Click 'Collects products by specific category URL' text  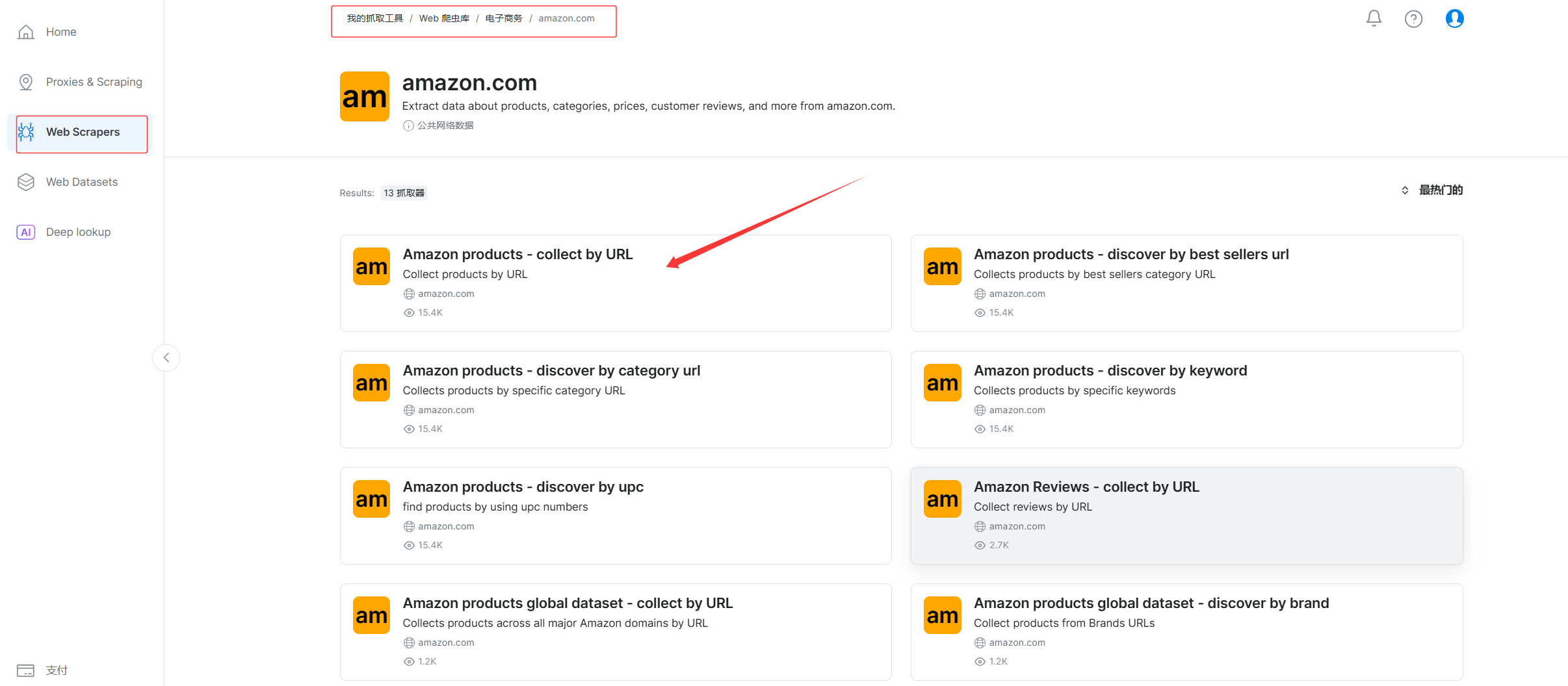pos(514,390)
